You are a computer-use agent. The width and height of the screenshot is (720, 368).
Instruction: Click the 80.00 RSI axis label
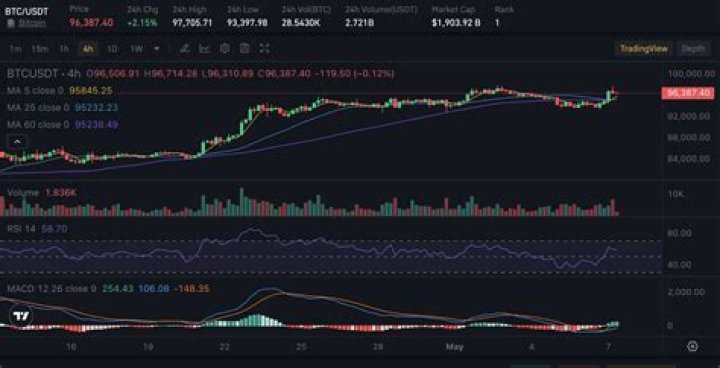click(680, 233)
